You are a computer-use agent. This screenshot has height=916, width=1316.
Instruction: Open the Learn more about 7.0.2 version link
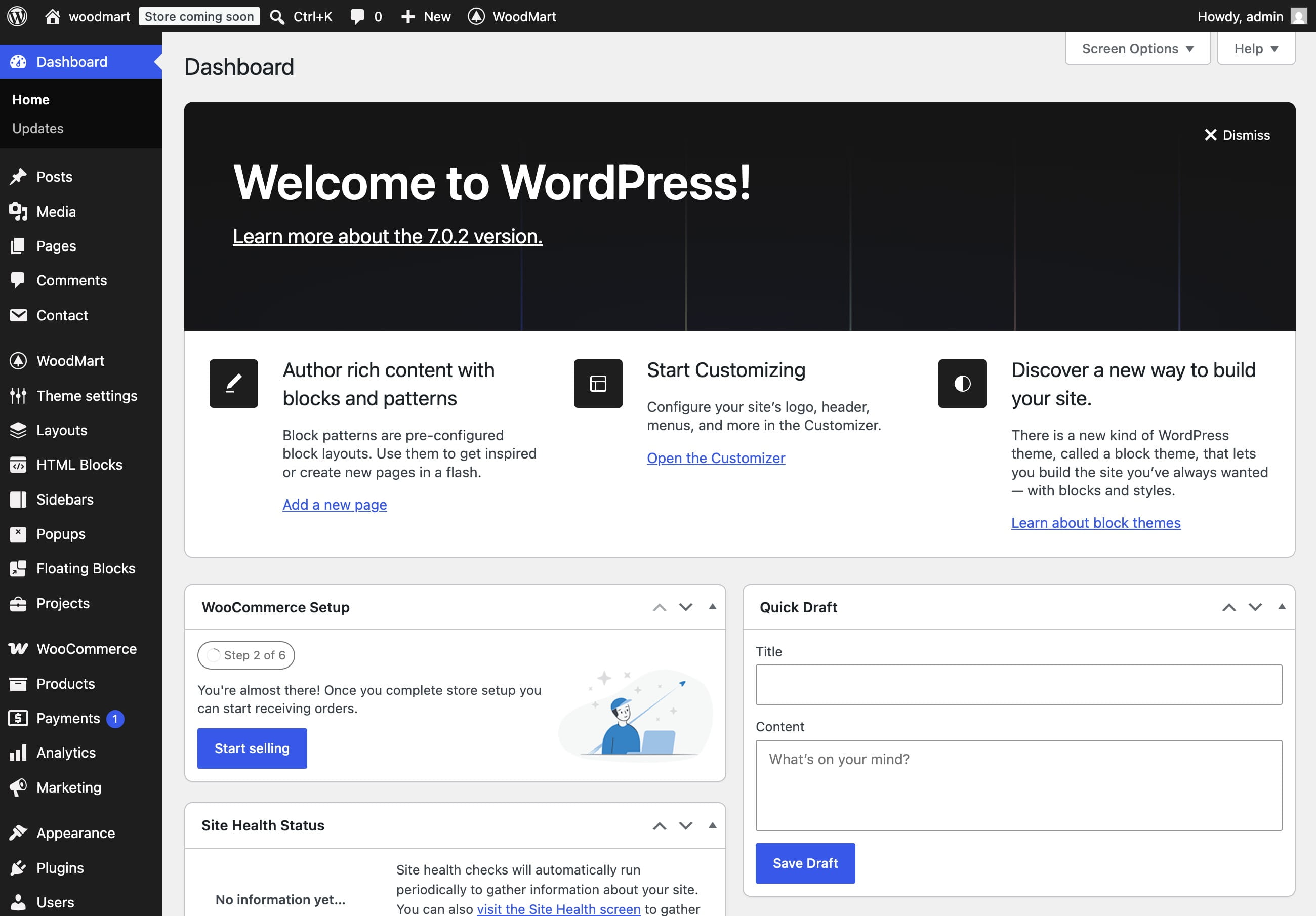pos(388,236)
